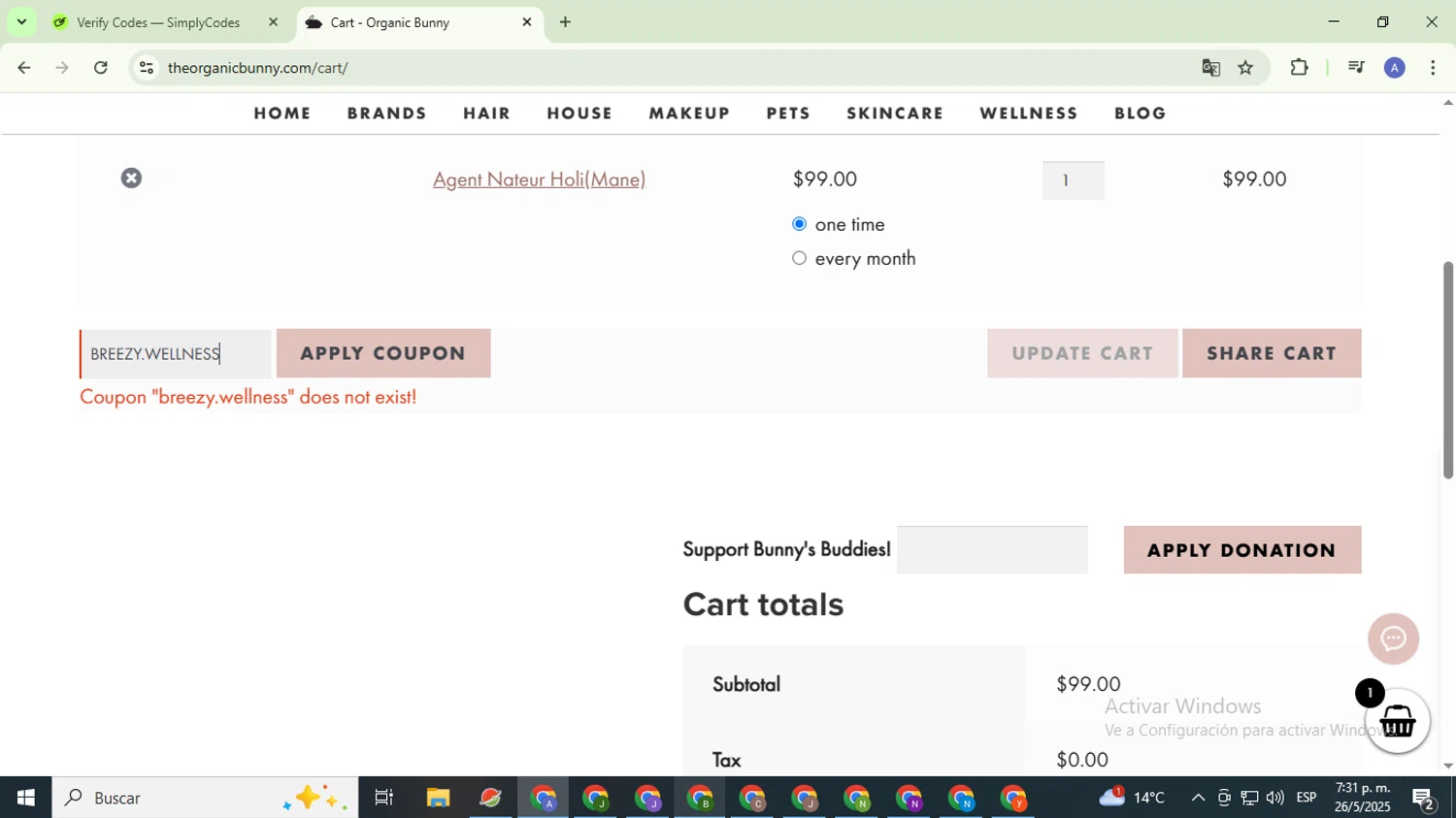1456x818 pixels.
Task: Click the Subtotal $99.00 value
Action: coord(1088,684)
